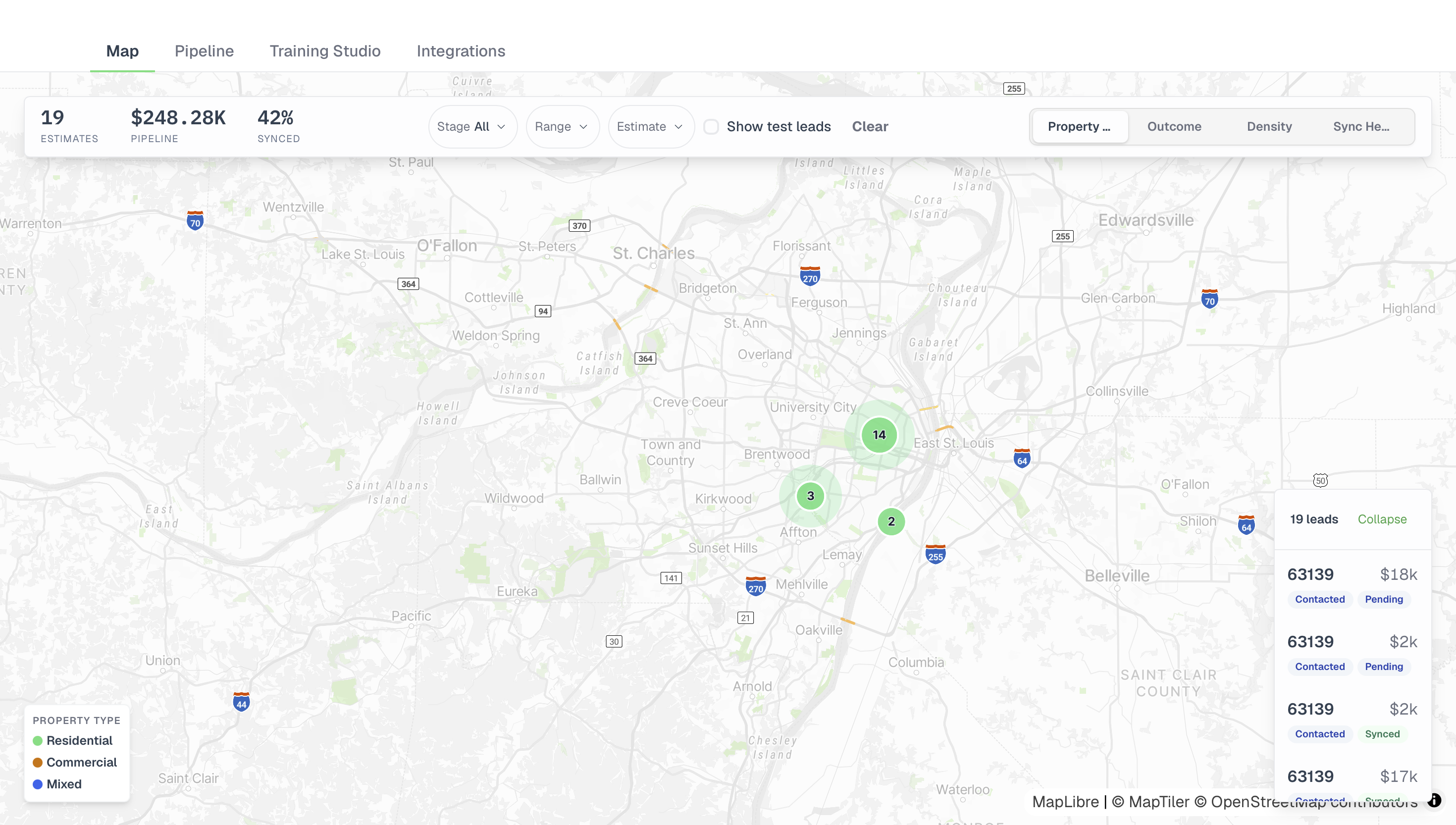1456x825 pixels.
Task: Enable the Show test leads checkbox
Action: click(711, 126)
